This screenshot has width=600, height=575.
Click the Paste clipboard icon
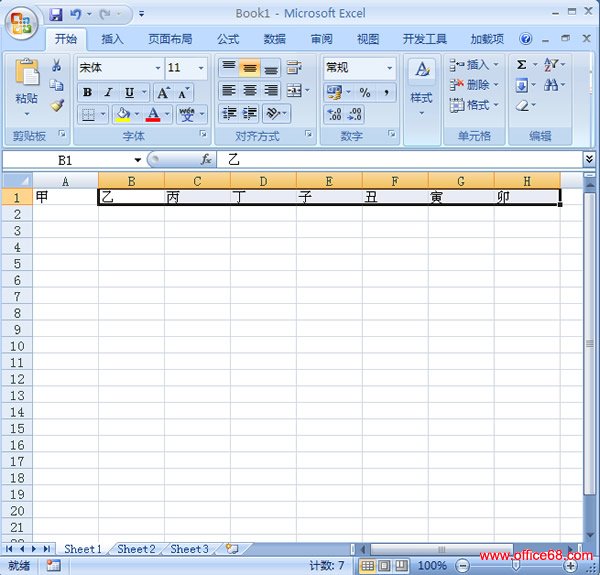click(27, 71)
